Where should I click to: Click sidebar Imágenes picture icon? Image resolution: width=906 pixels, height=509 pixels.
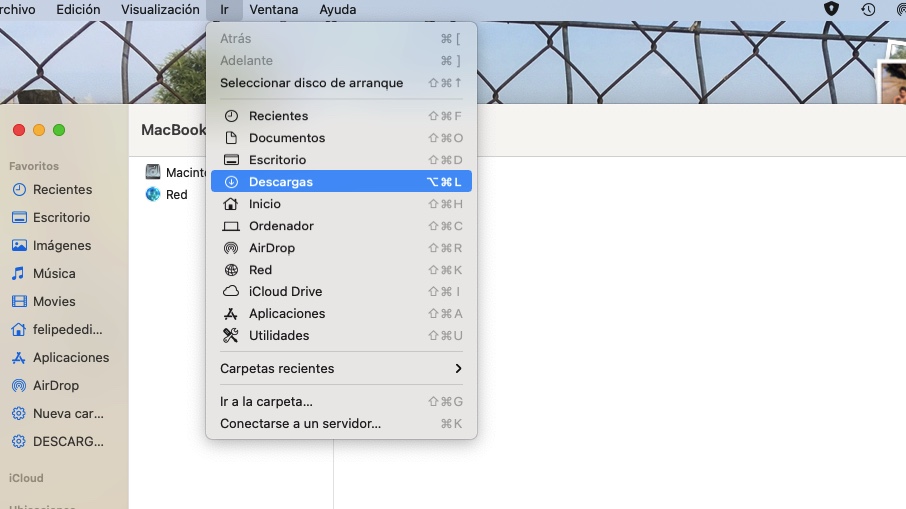19,246
